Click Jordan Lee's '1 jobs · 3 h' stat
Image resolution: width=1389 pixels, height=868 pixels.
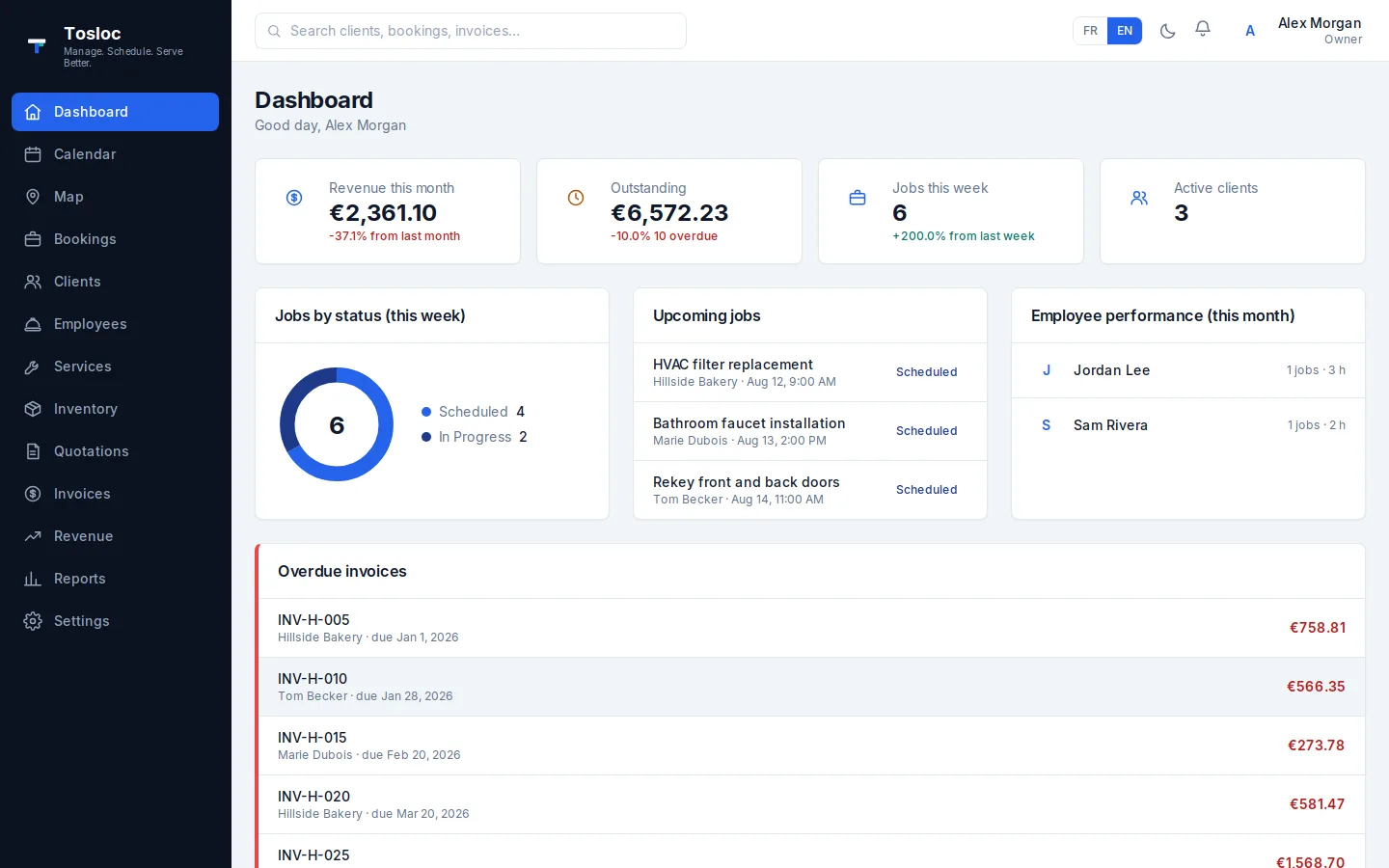pyautogui.click(x=1316, y=370)
